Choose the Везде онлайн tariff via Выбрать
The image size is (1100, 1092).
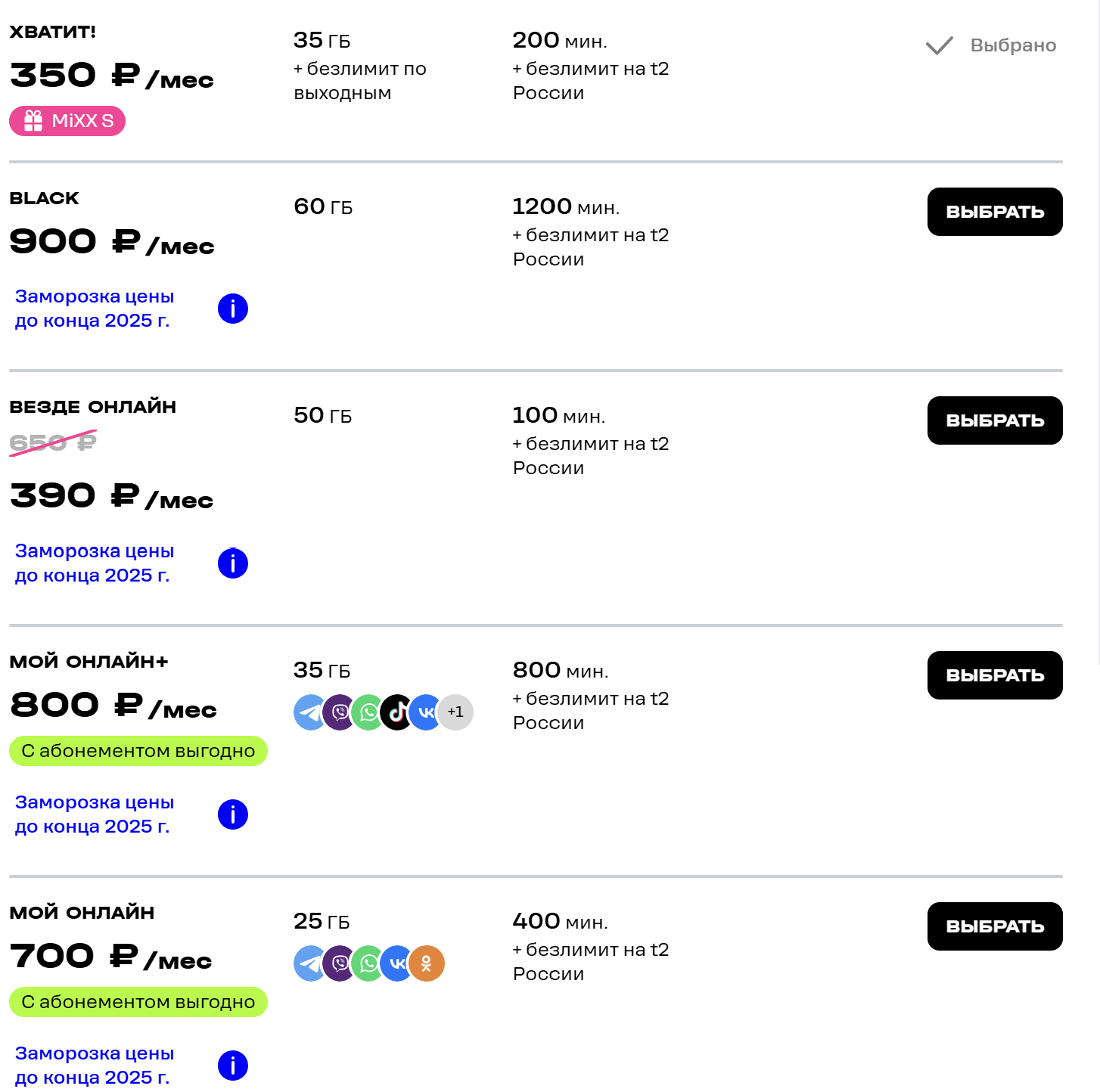point(995,420)
